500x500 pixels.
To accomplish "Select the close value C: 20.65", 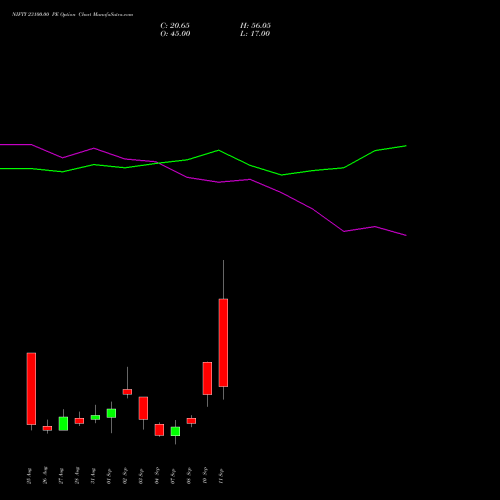I will point(175,26).
